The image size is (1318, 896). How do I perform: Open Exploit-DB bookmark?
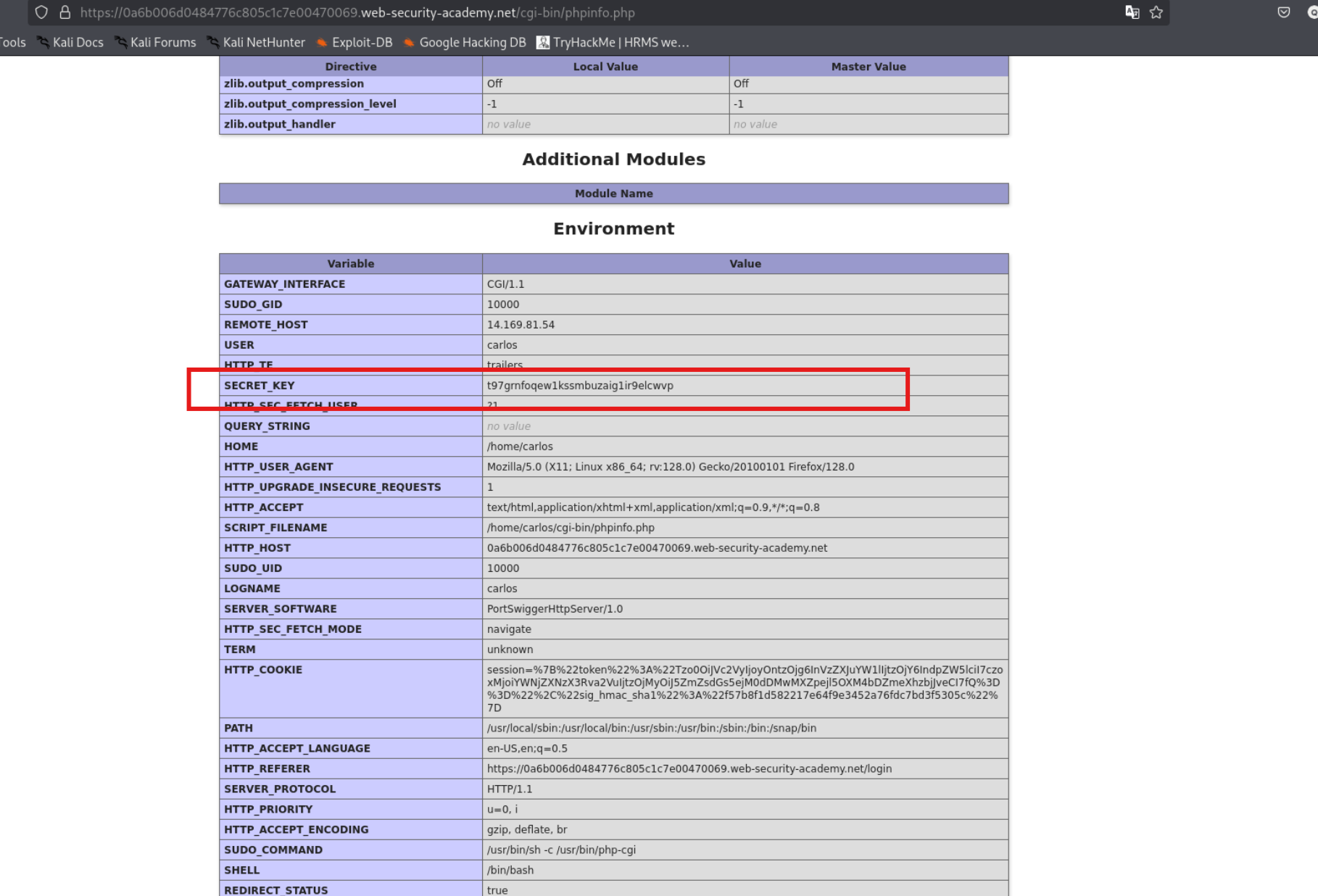coord(354,43)
